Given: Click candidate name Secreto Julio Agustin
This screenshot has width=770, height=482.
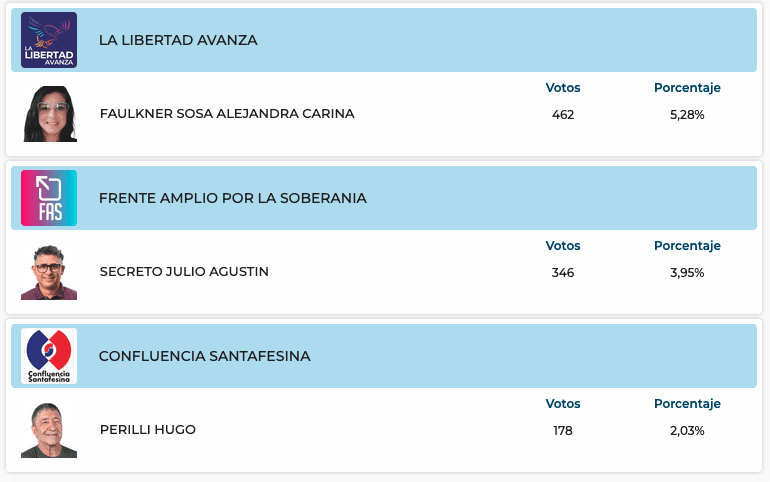Looking at the screenshot, I should pyautogui.click(x=184, y=272).
